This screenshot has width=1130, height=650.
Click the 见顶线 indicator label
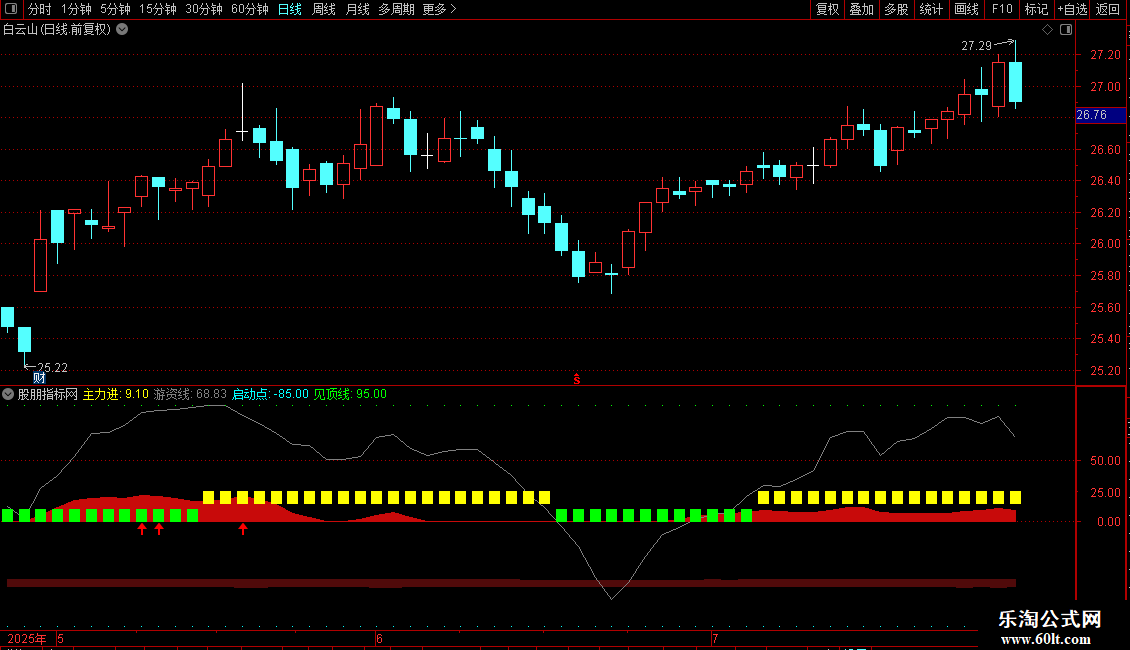[350, 394]
